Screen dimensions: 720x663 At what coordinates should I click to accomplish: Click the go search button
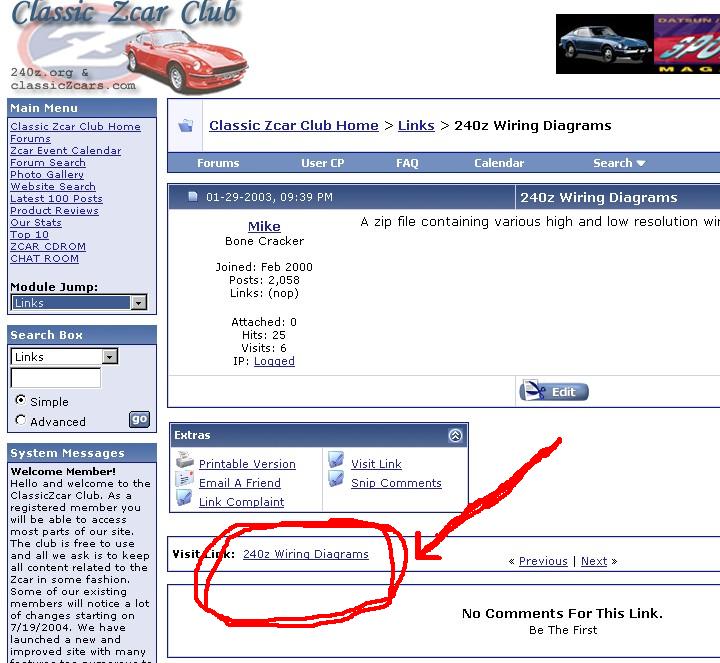click(x=140, y=419)
